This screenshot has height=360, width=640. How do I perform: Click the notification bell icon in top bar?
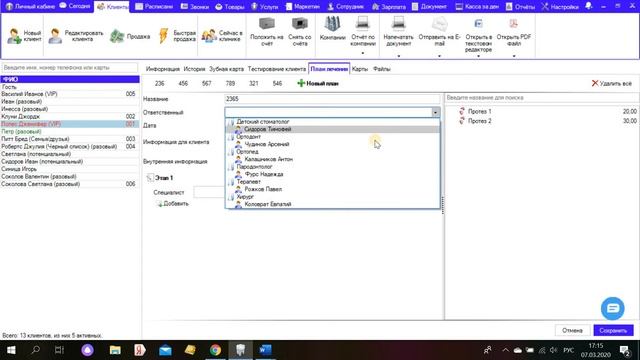point(589,6)
